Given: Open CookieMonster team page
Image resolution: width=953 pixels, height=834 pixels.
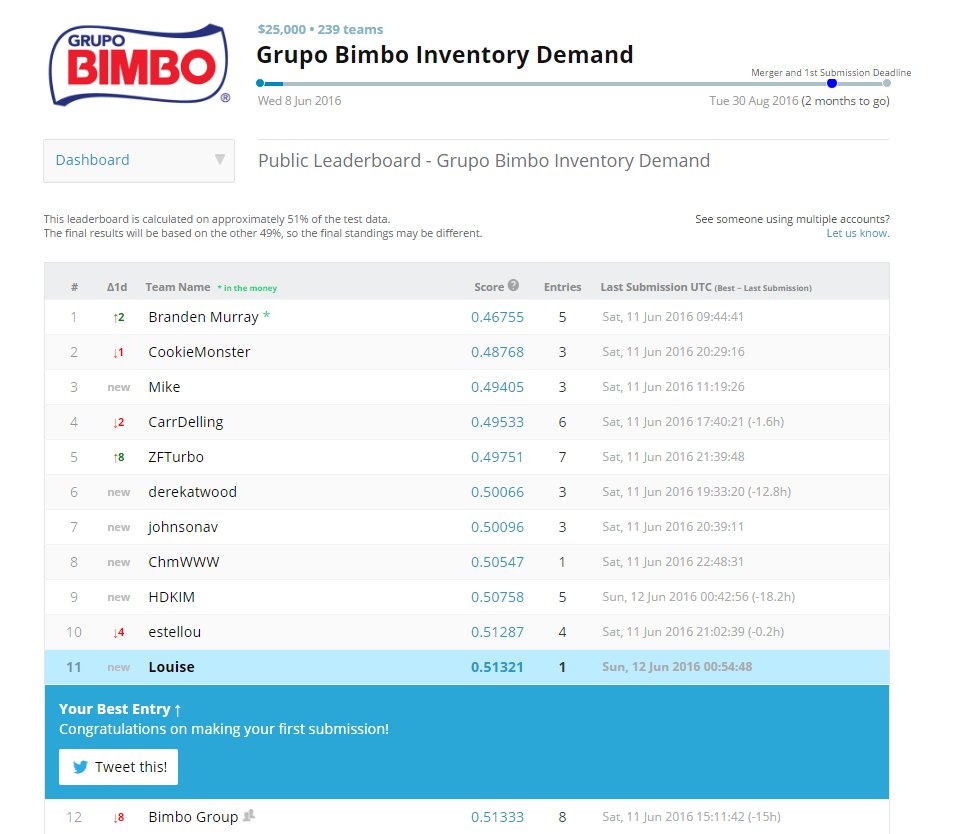Looking at the screenshot, I should pyautogui.click(x=199, y=352).
